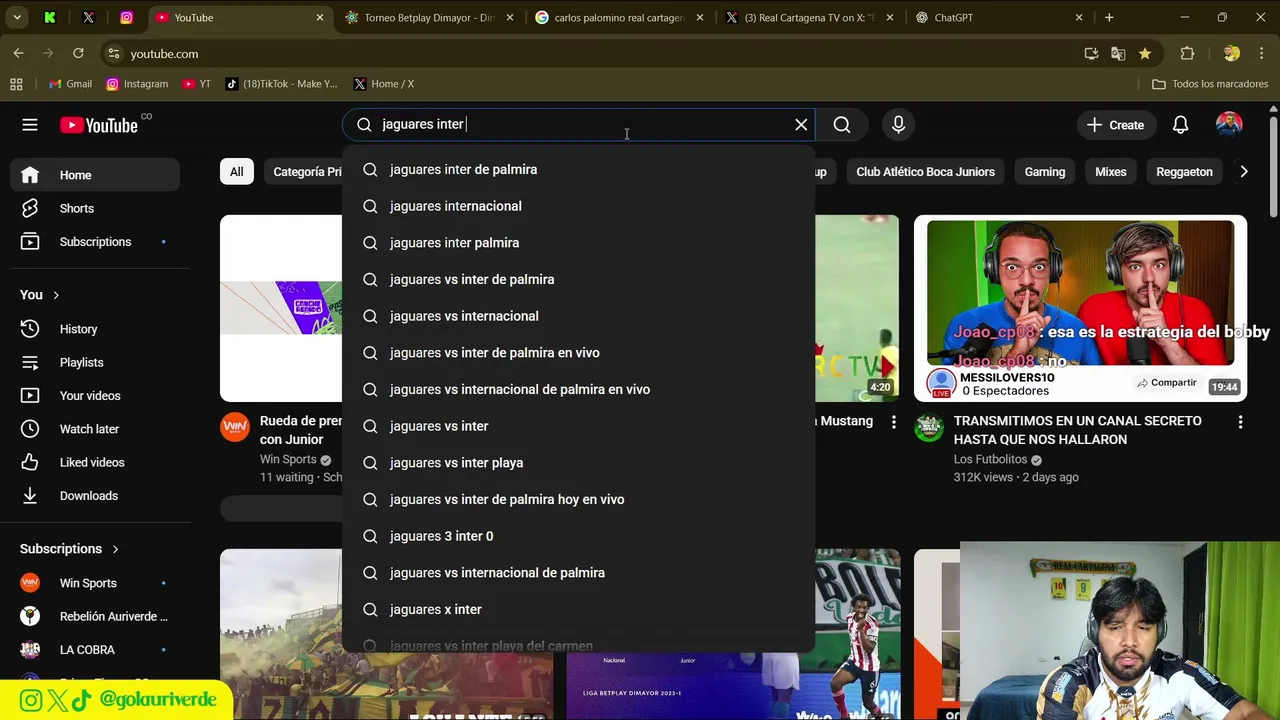Switch to the Torneo Betplay Dimayor tab

[x=429, y=17]
